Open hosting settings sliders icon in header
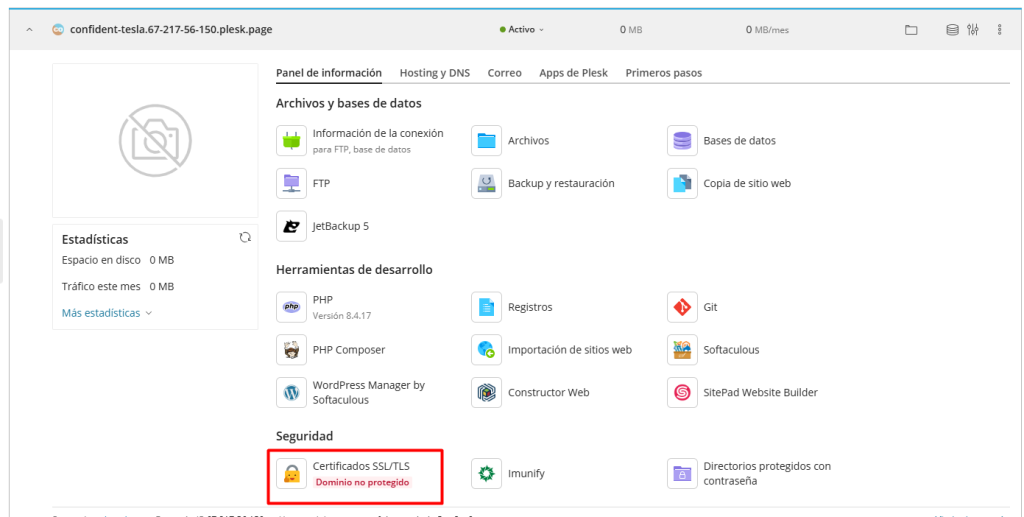The width and height of the screenshot is (1024, 517). pyautogui.click(x=972, y=30)
